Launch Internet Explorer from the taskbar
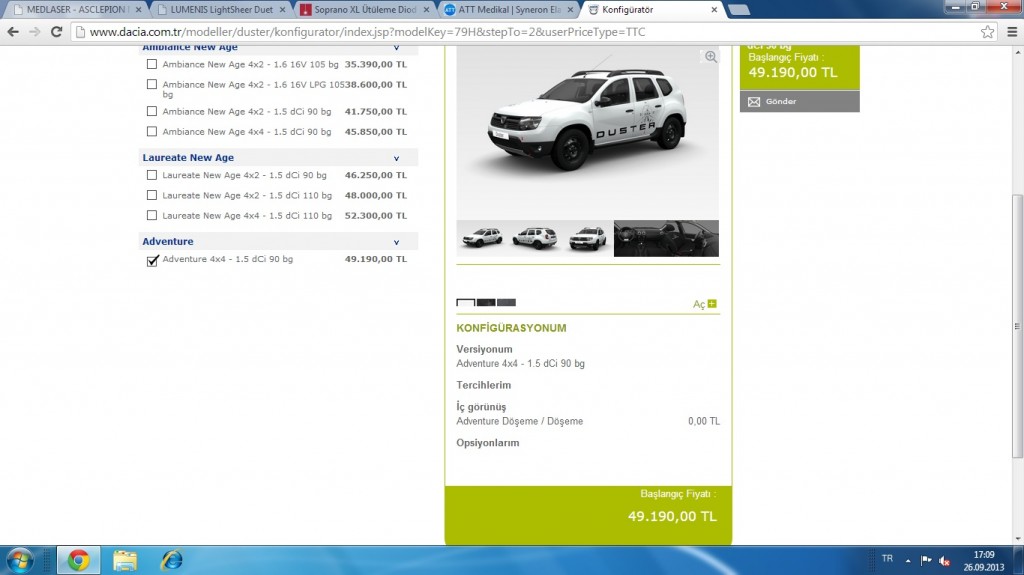The image size is (1024, 575). pos(171,559)
